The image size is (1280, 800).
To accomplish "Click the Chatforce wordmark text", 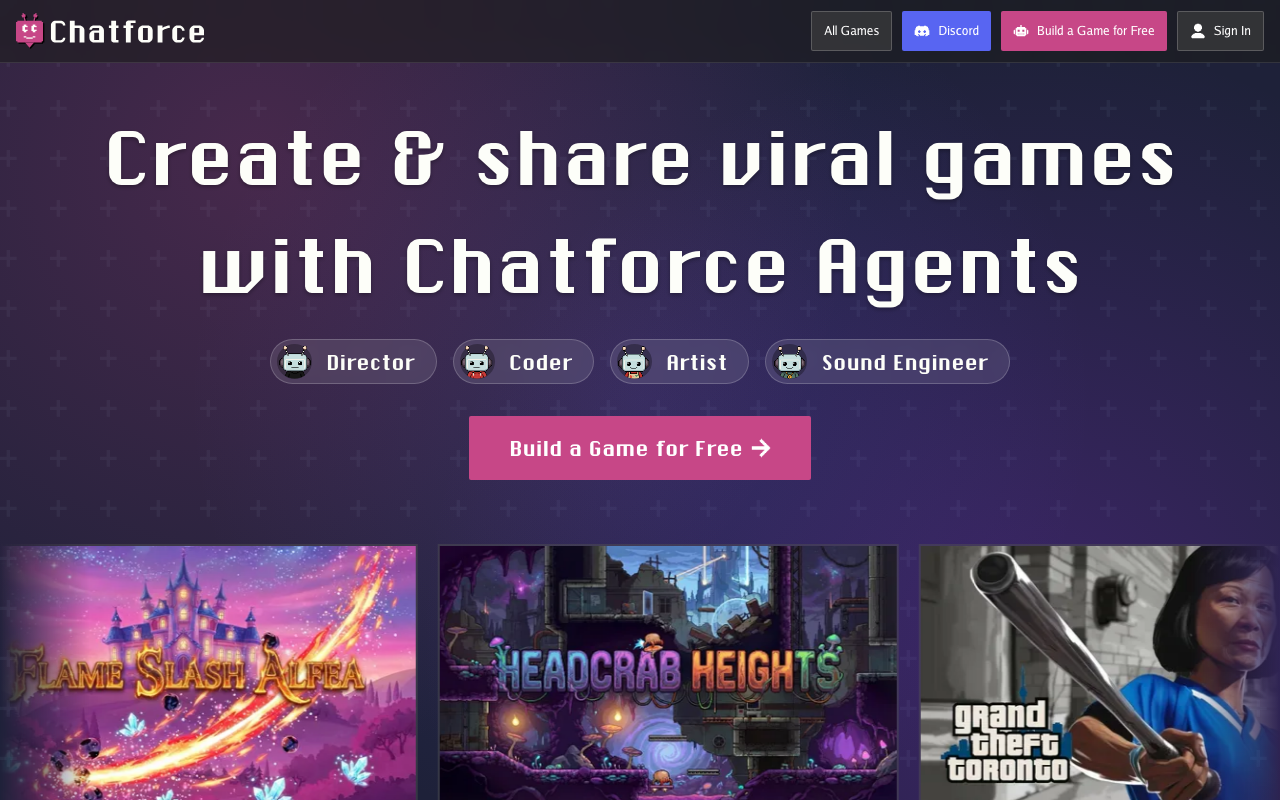I will [x=127, y=32].
